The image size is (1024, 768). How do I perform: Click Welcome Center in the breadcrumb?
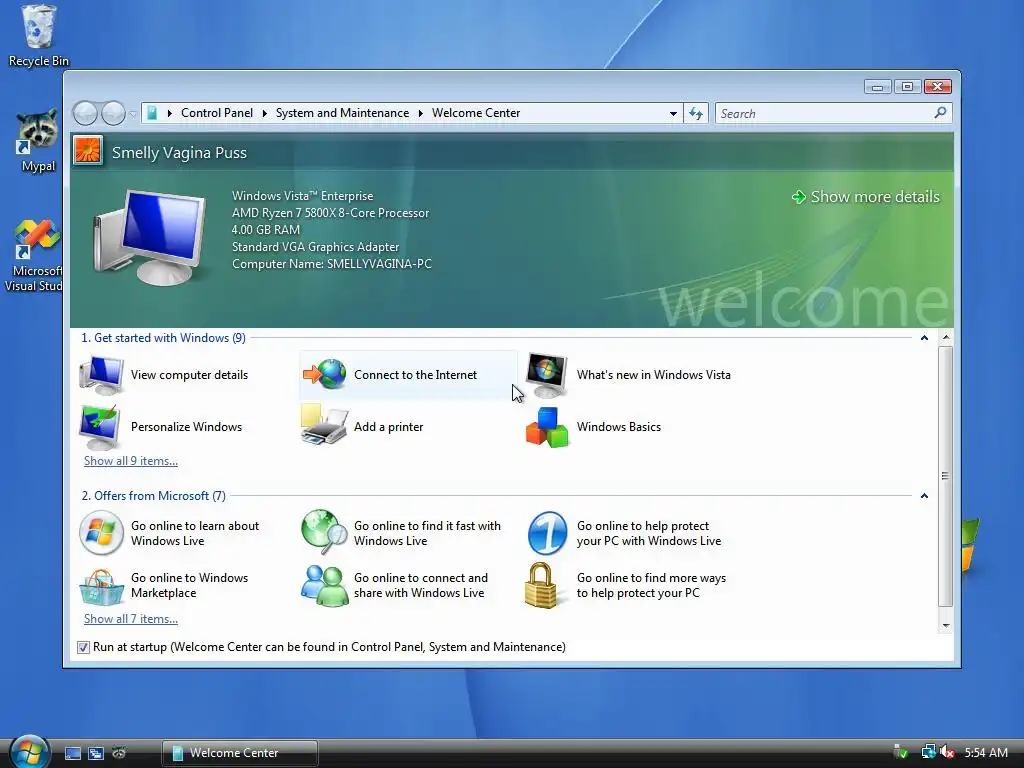pos(476,113)
